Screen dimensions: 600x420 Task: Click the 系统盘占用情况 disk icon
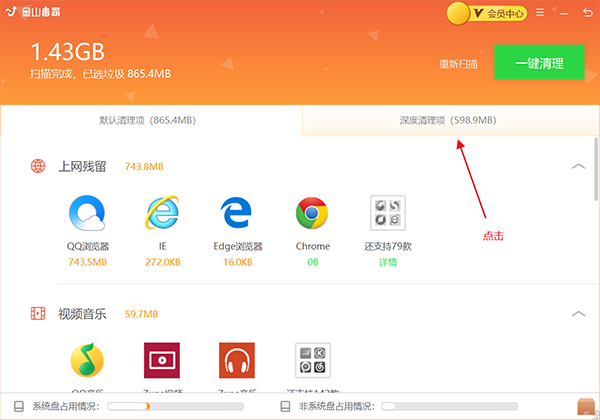point(19,406)
